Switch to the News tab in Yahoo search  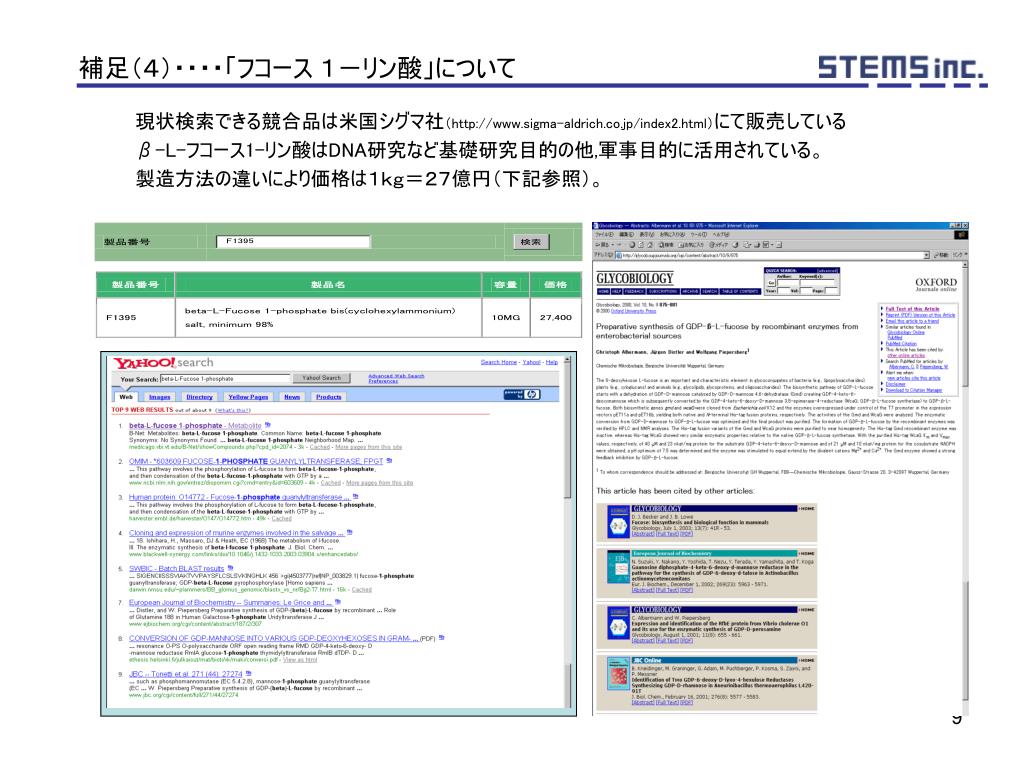(x=292, y=397)
